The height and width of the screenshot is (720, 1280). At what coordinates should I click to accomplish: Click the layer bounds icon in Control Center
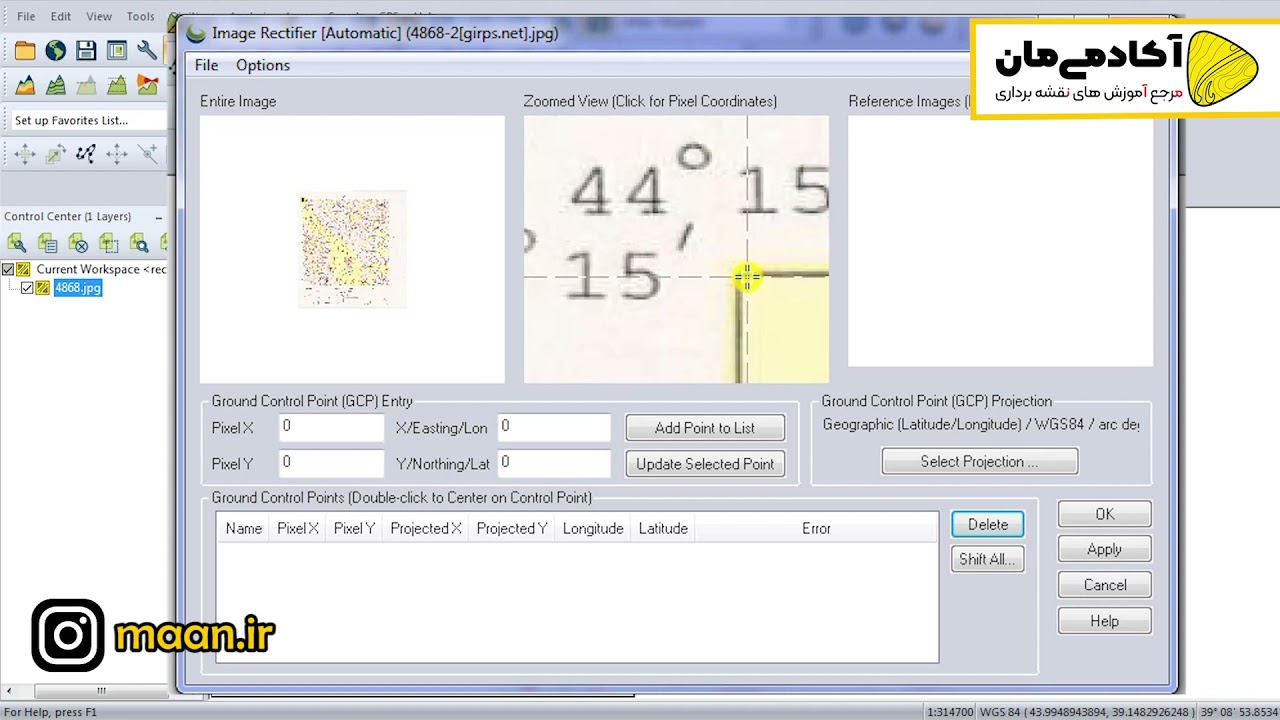click(108, 242)
